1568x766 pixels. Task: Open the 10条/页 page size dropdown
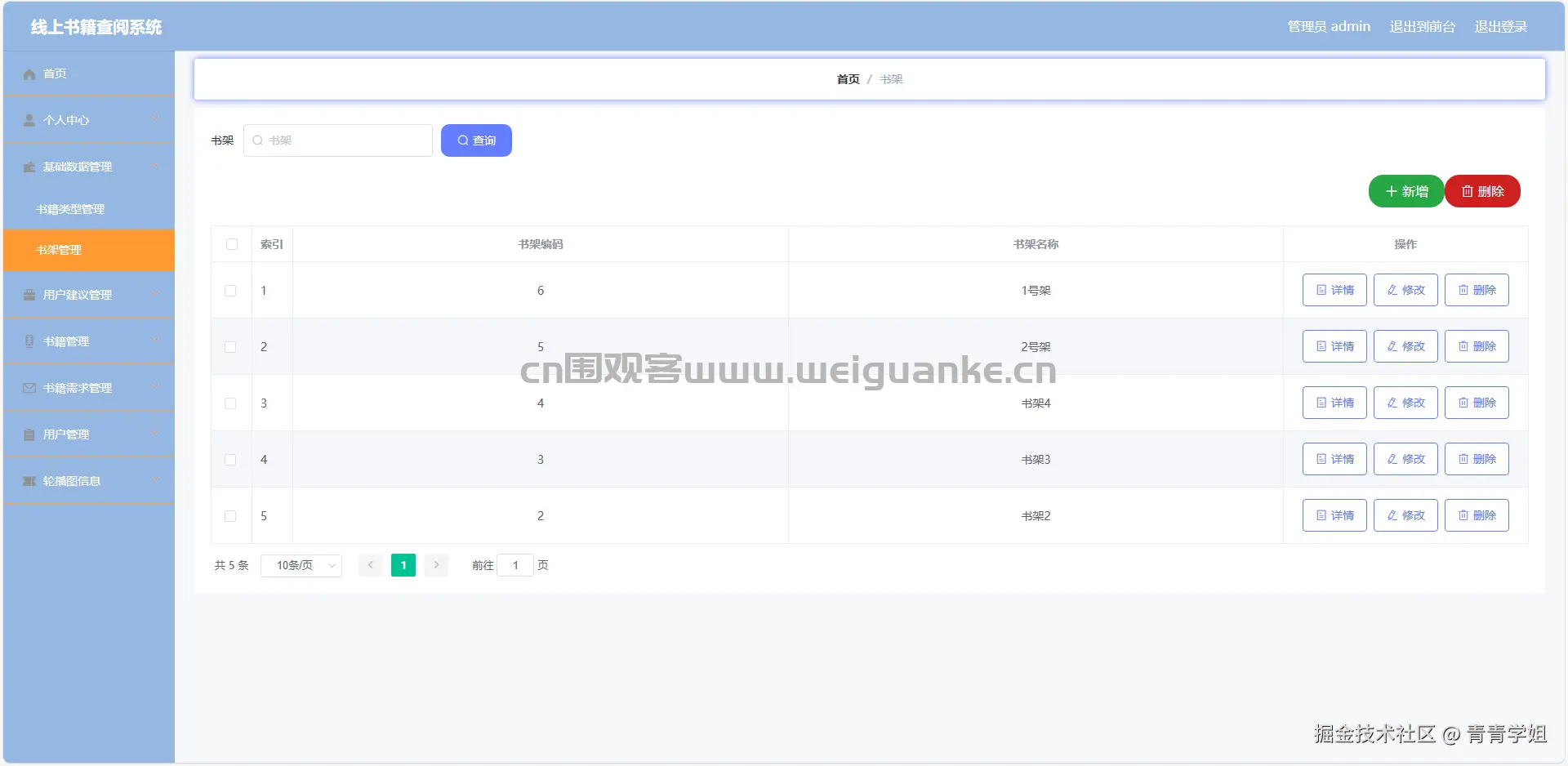coord(301,565)
